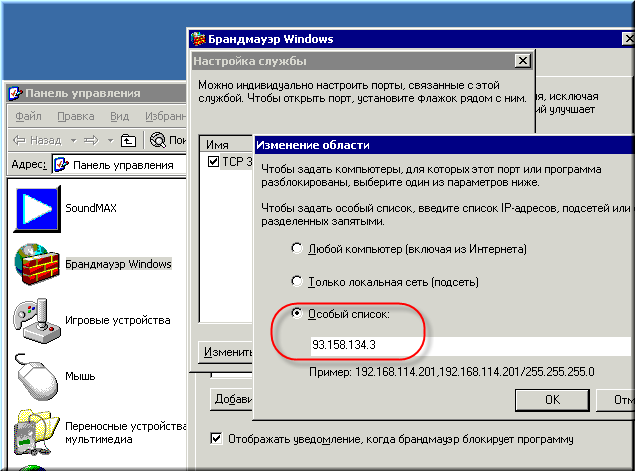The height and width of the screenshot is (471, 635).
Task: Open the Forward button history dropdown arrow
Action: click(110, 141)
